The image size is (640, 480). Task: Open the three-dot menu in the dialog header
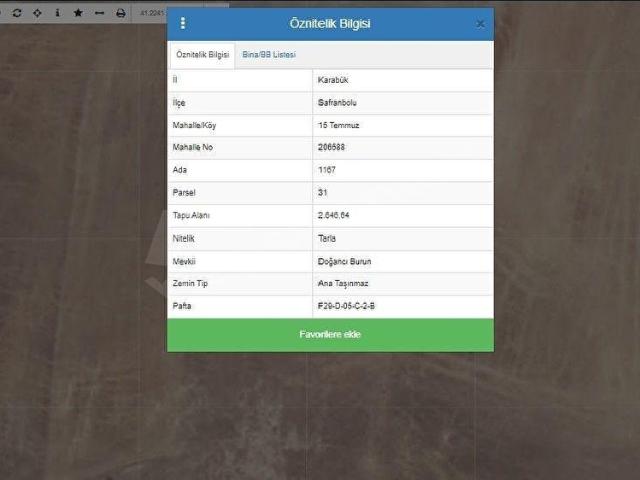coord(183,23)
